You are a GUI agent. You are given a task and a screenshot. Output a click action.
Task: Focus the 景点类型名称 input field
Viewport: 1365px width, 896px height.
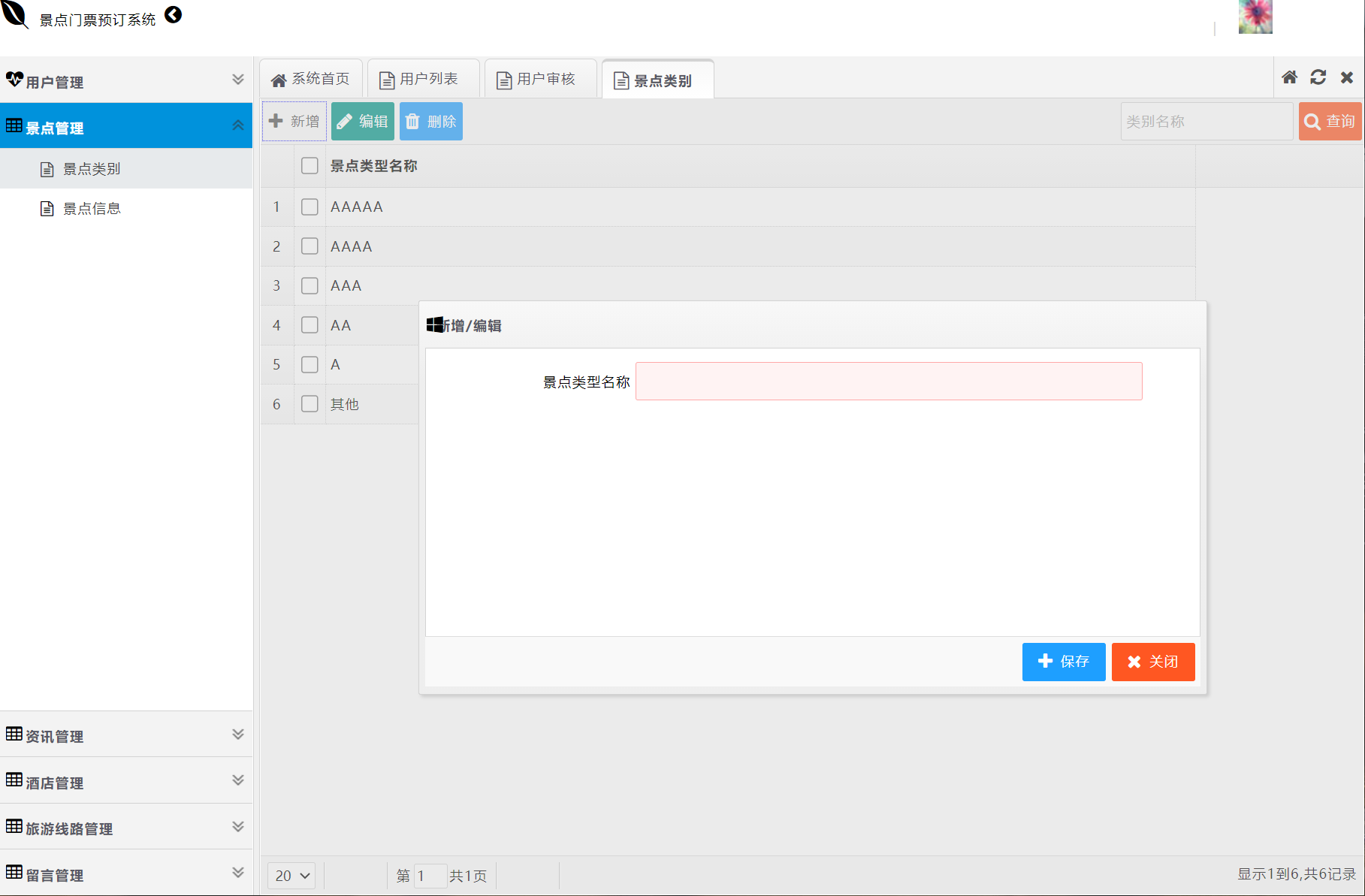(x=889, y=382)
